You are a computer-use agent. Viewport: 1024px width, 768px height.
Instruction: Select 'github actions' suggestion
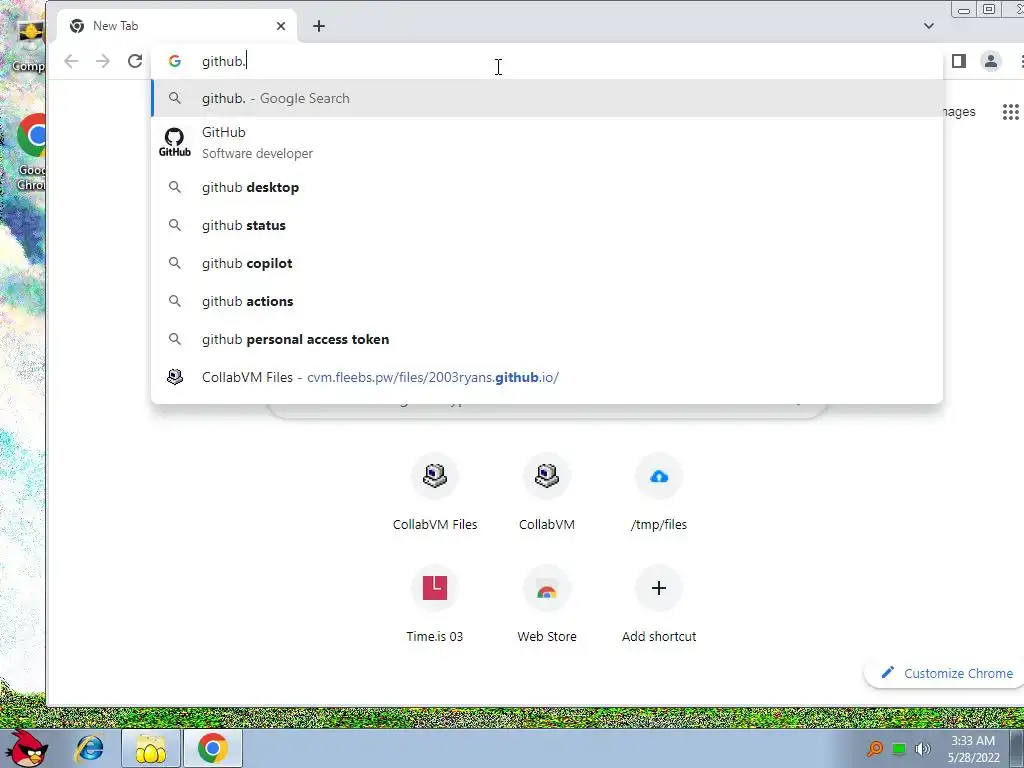tap(547, 301)
